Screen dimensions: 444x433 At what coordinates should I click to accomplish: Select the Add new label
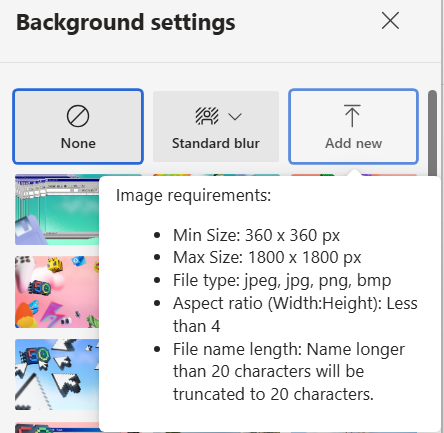[353, 143]
